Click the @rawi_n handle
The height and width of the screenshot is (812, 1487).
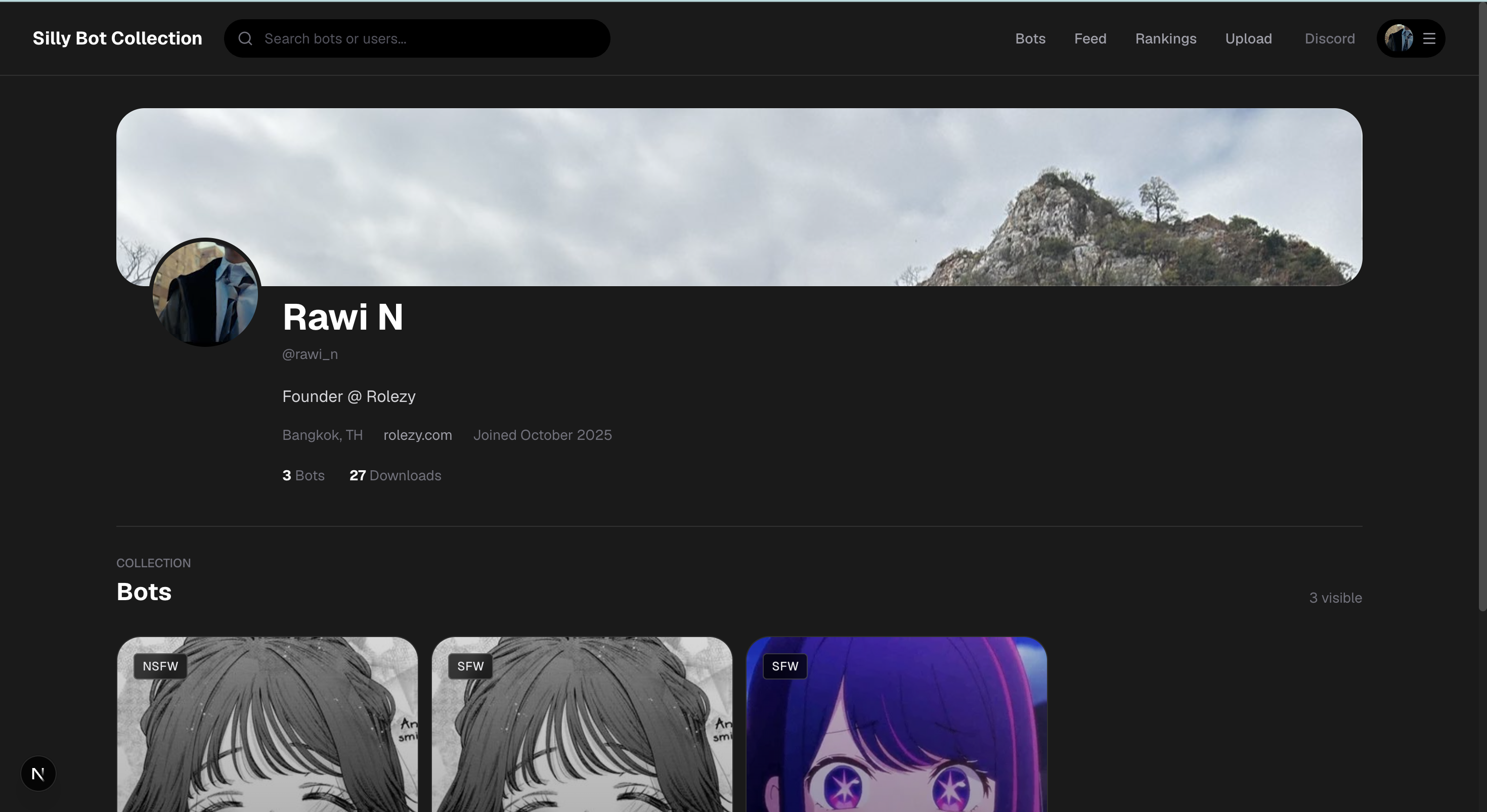pyautogui.click(x=310, y=354)
